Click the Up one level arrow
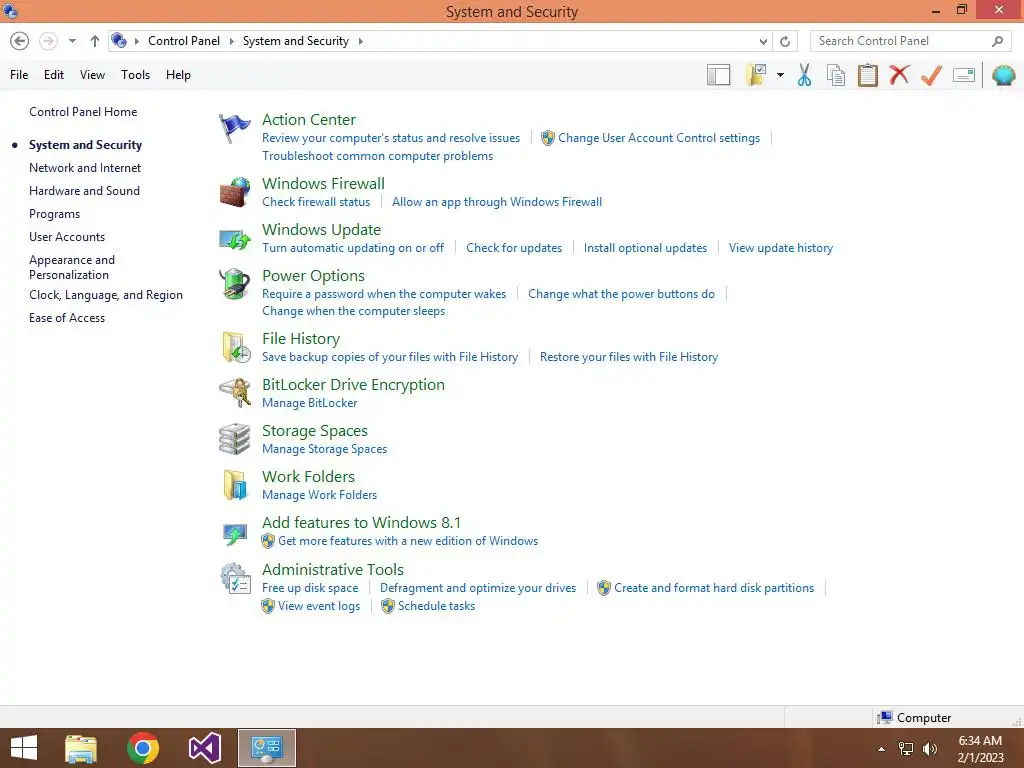 [95, 41]
